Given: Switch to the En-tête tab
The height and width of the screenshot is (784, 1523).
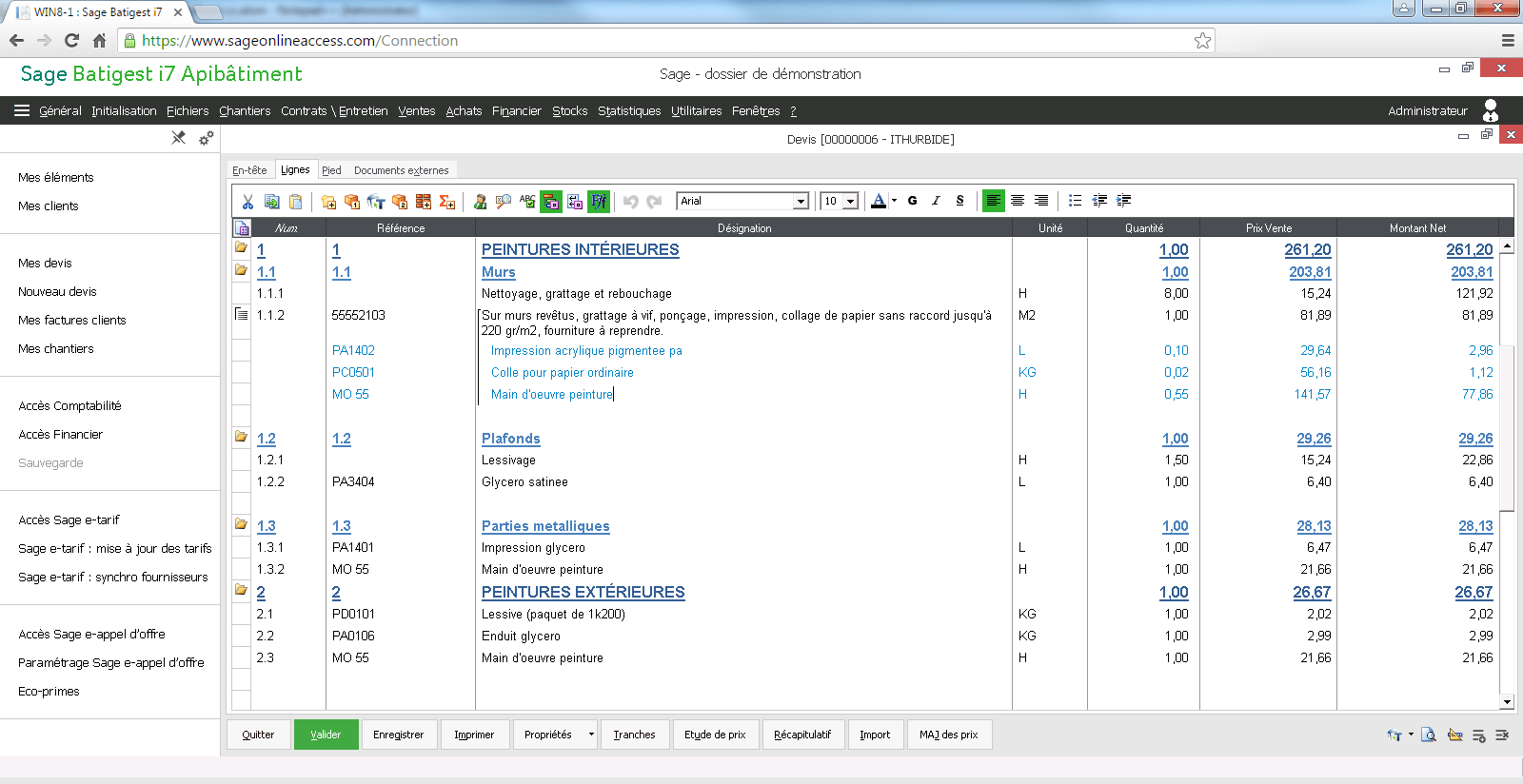Looking at the screenshot, I should (249, 170).
